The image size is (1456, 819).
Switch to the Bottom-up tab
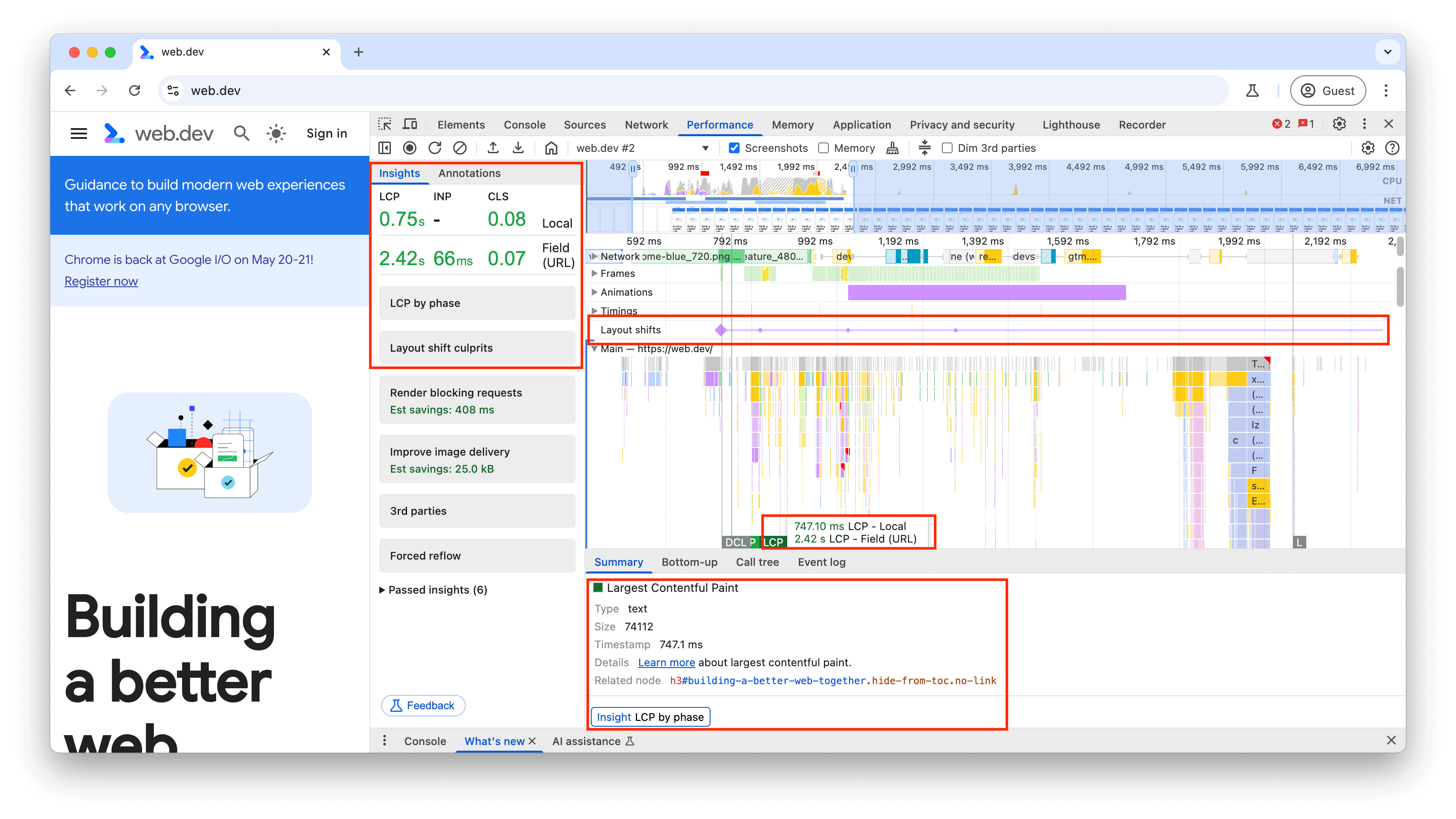[x=688, y=561]
